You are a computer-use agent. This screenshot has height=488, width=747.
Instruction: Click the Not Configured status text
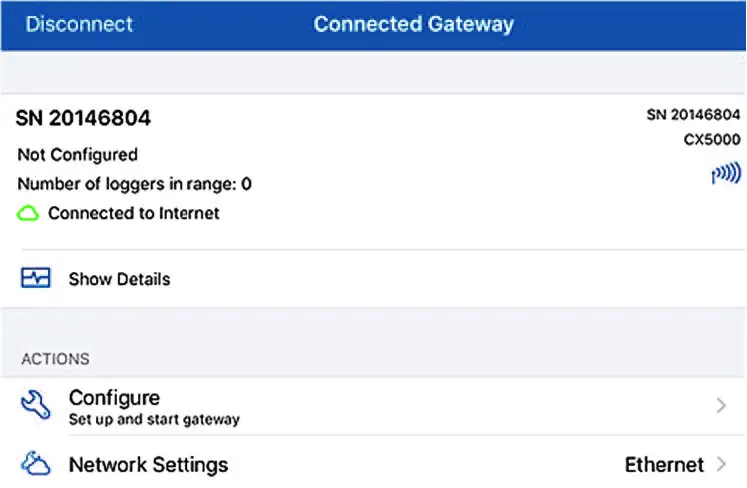pos(77,155)
